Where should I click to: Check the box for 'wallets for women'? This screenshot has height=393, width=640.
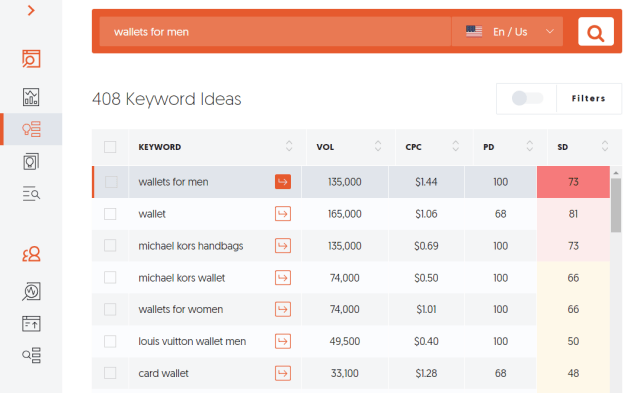pyautogui.click(x=110, y=309)
